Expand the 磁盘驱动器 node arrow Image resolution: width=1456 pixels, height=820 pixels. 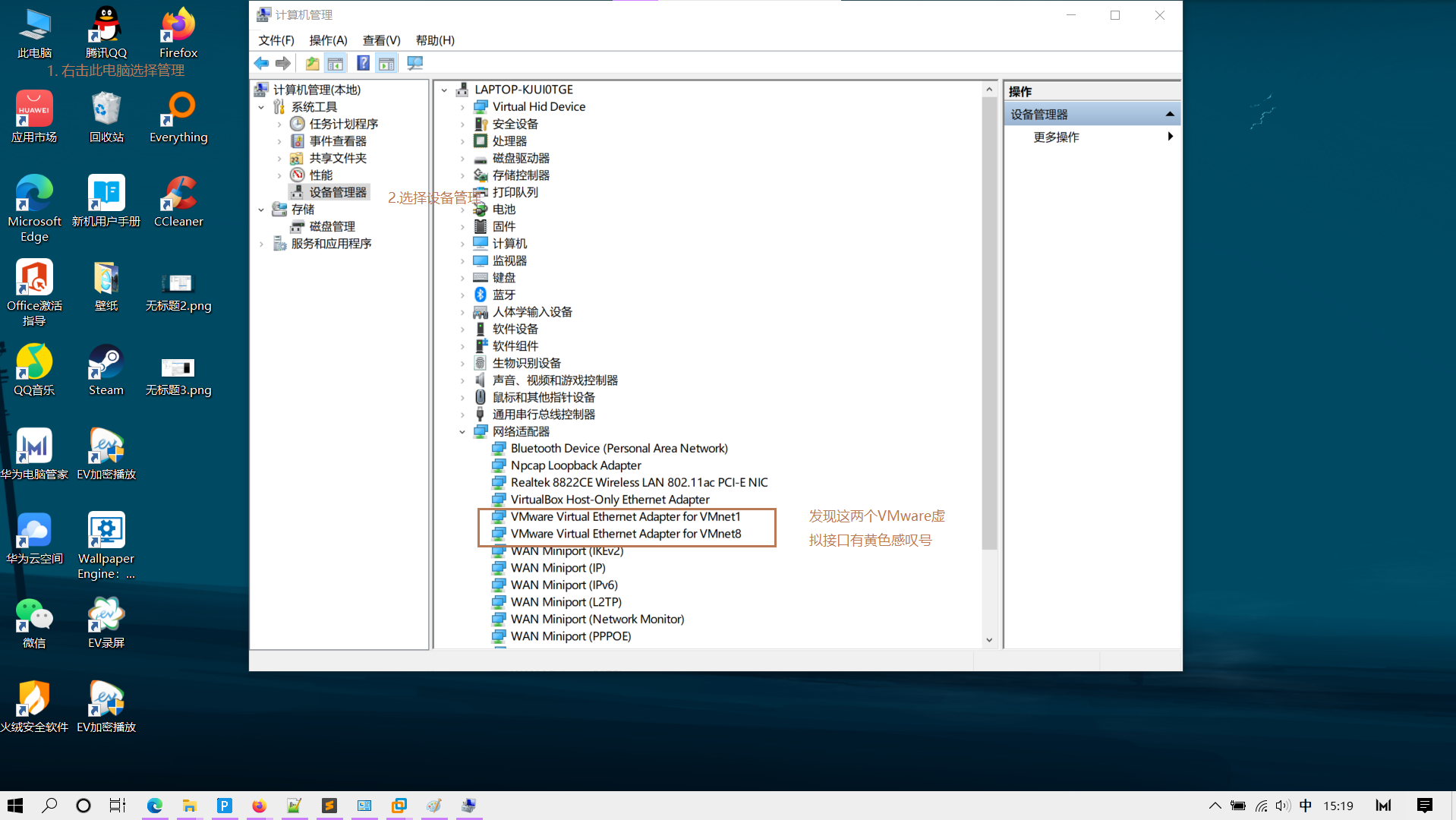[462, 159]
